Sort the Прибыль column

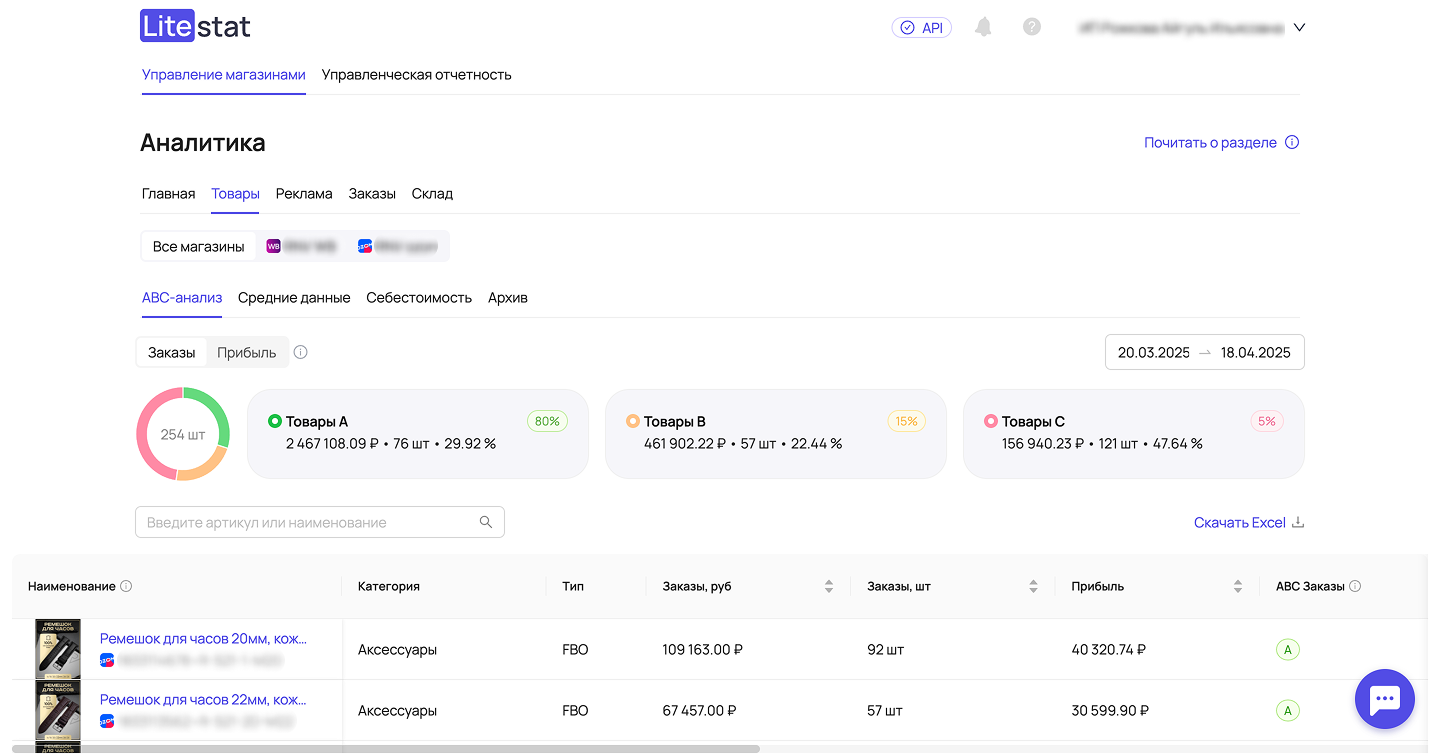point(1237,586)
